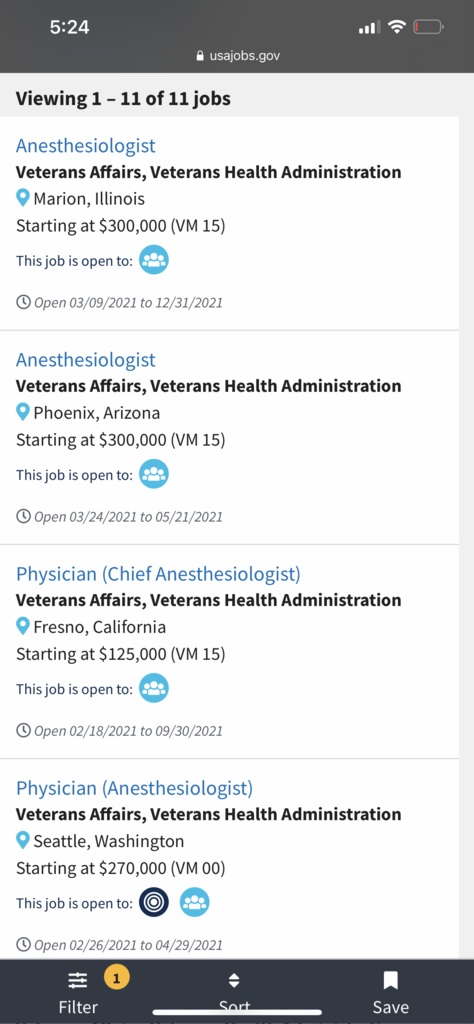The image size is (474, 1024).
Task: Tap the dark concentric-circle icon on Seattle job
Action: tap(154, 903)
